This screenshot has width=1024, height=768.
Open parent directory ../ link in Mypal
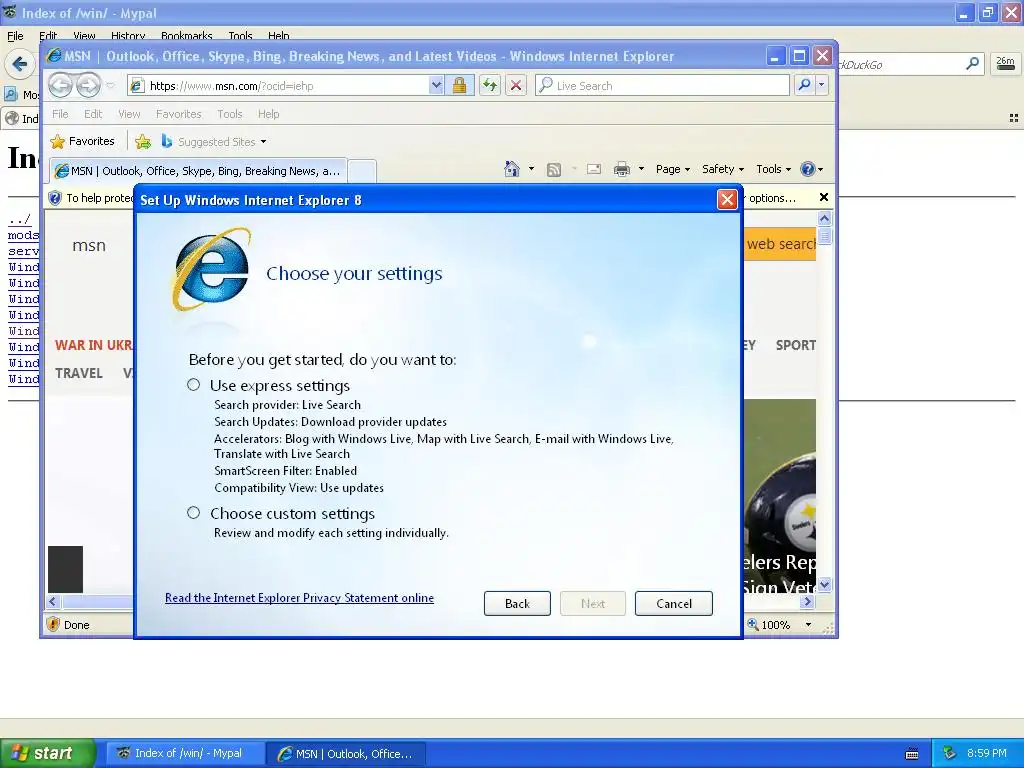coord(20,219)
